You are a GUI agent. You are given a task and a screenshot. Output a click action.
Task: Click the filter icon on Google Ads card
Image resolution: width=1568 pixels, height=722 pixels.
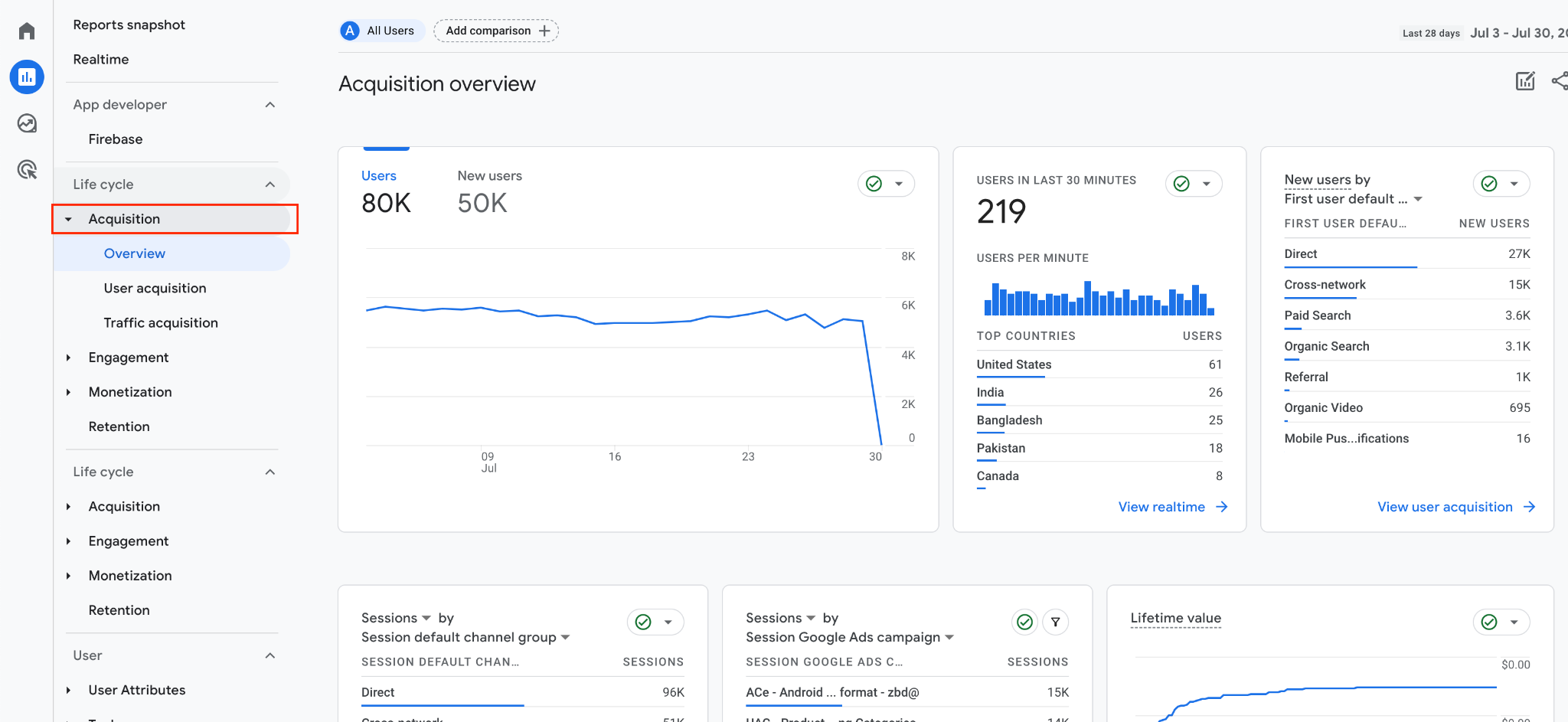1055,622
